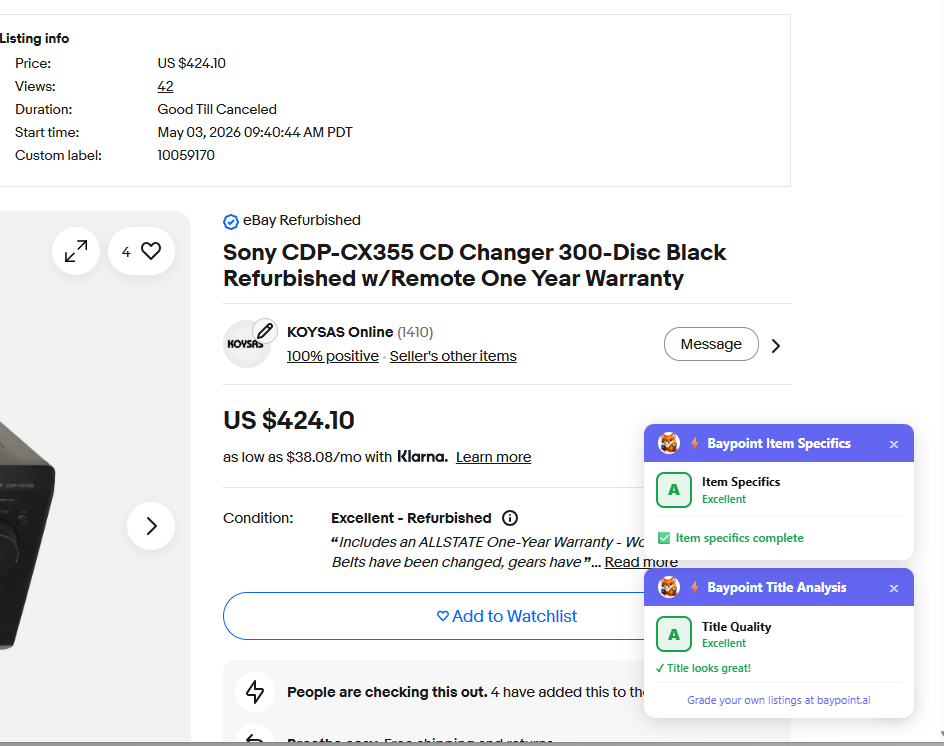
Task: Close the Baypoint Item Specifics panel
Action: point(894,444)
